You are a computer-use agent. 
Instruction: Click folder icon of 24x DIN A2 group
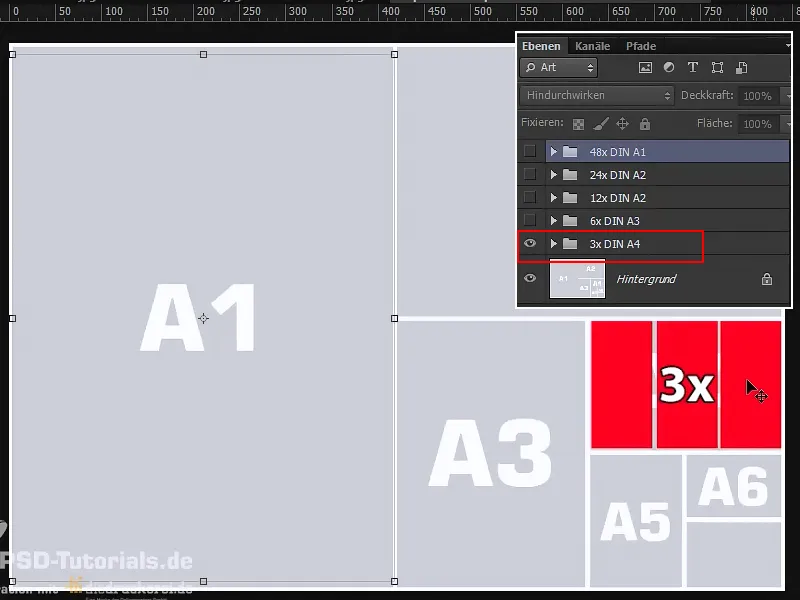pos(570,174)
